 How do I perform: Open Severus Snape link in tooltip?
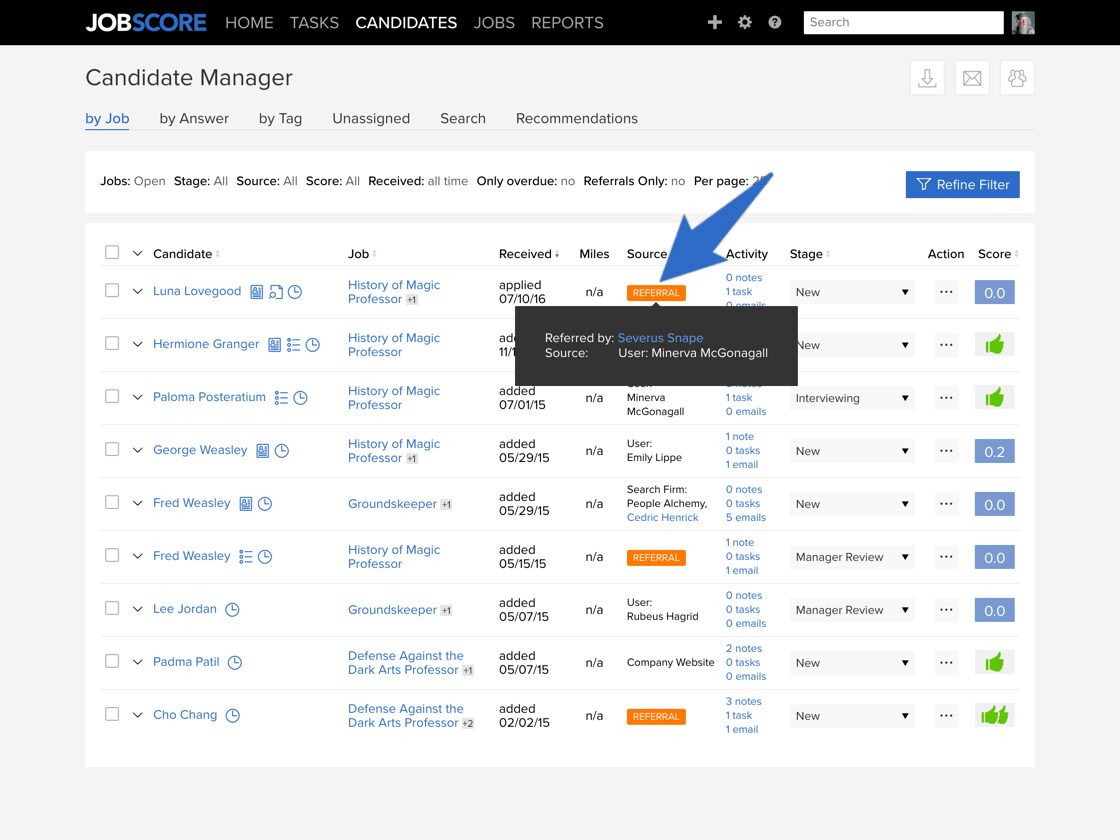tap(660, 338)
